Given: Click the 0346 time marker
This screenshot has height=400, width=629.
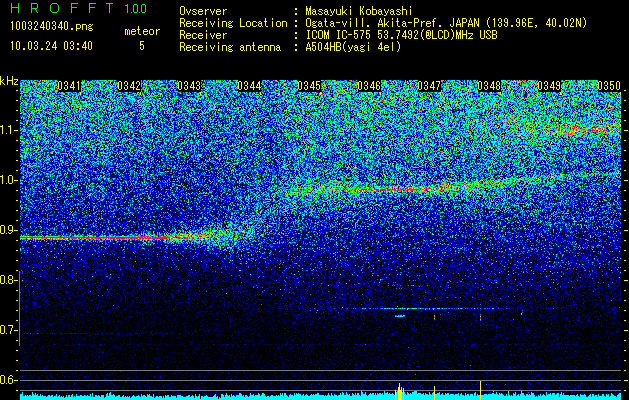Looking at the screenshot, I should (x=369, y=86).
